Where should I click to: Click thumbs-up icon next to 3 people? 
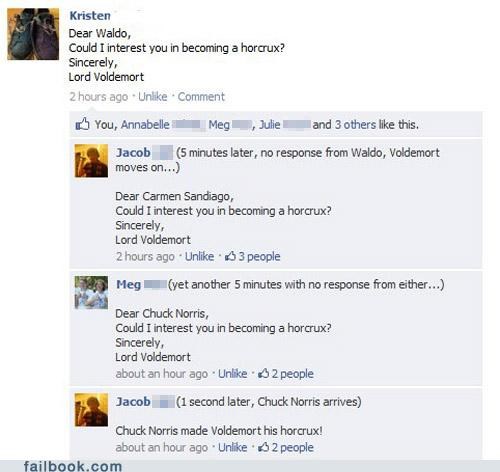coord(230,256)
